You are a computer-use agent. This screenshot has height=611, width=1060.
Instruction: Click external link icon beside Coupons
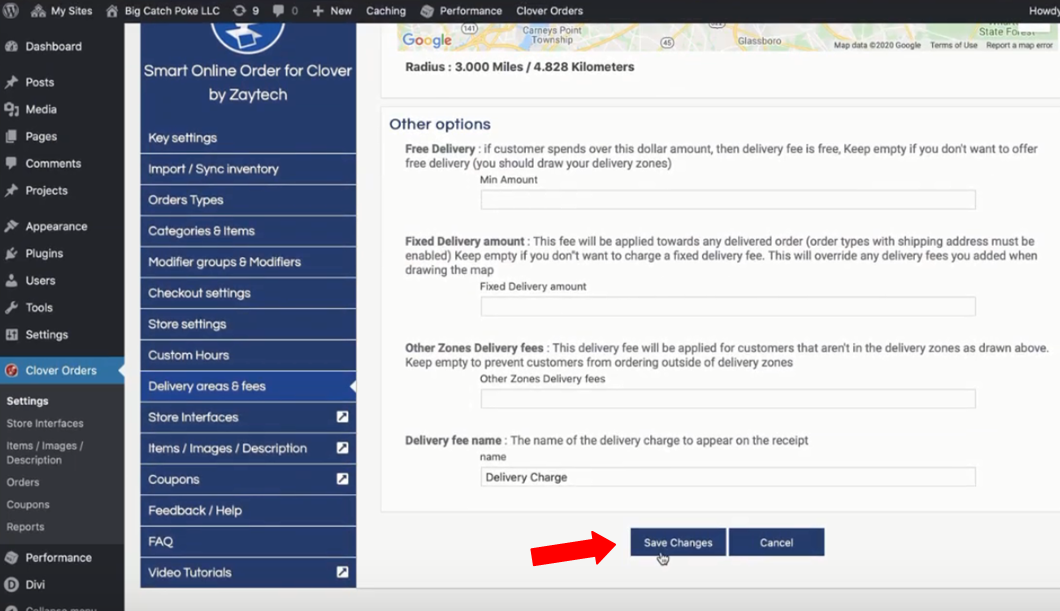pyautogui.click(x=343, y=479)
